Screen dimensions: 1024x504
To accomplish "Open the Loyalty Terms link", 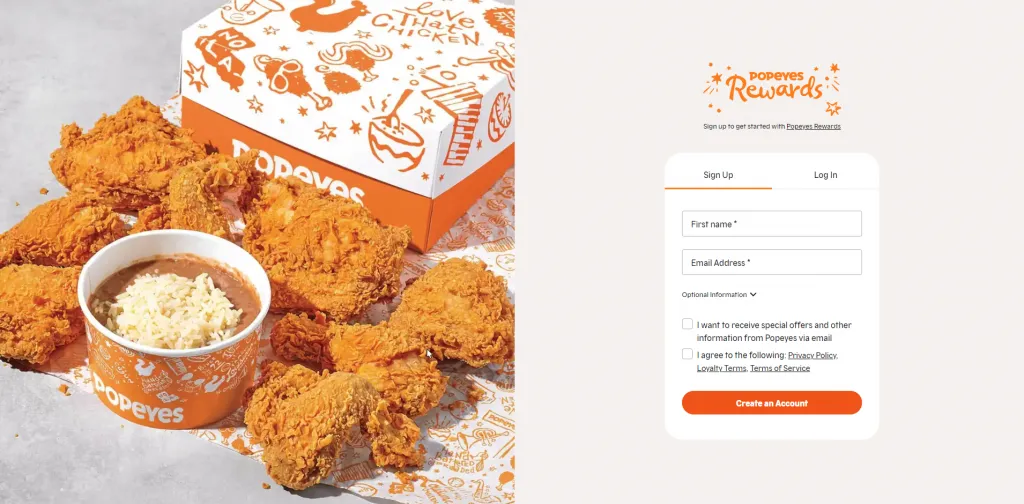I will [x=721, y=368].
